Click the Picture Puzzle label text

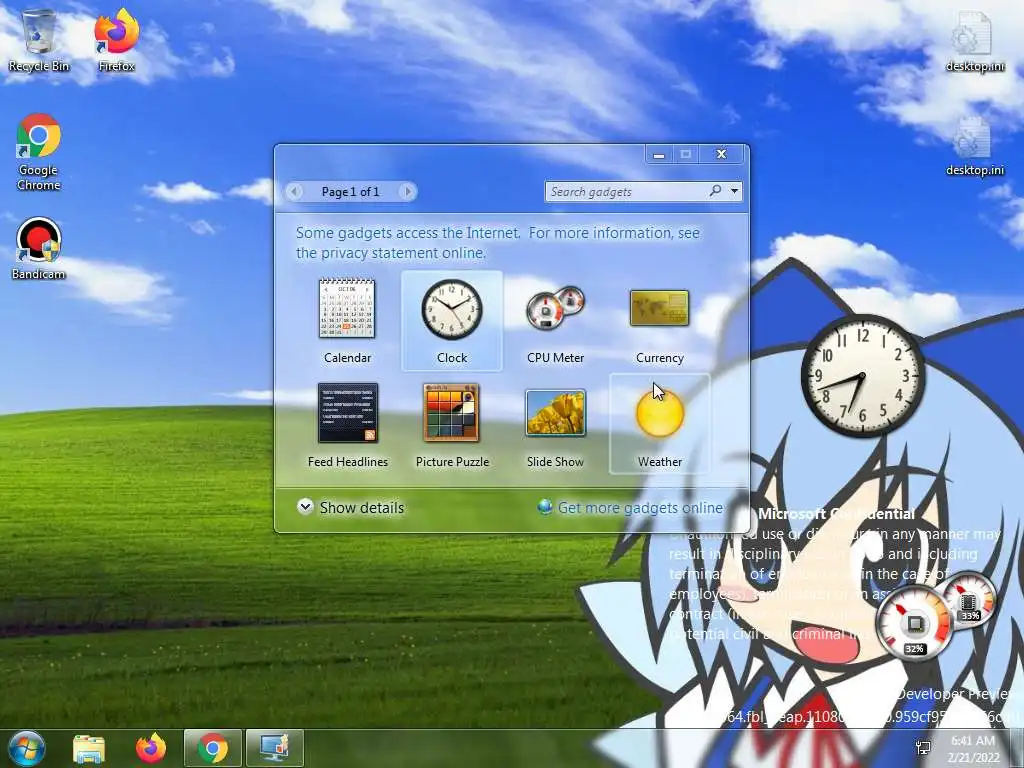[453, 462]
